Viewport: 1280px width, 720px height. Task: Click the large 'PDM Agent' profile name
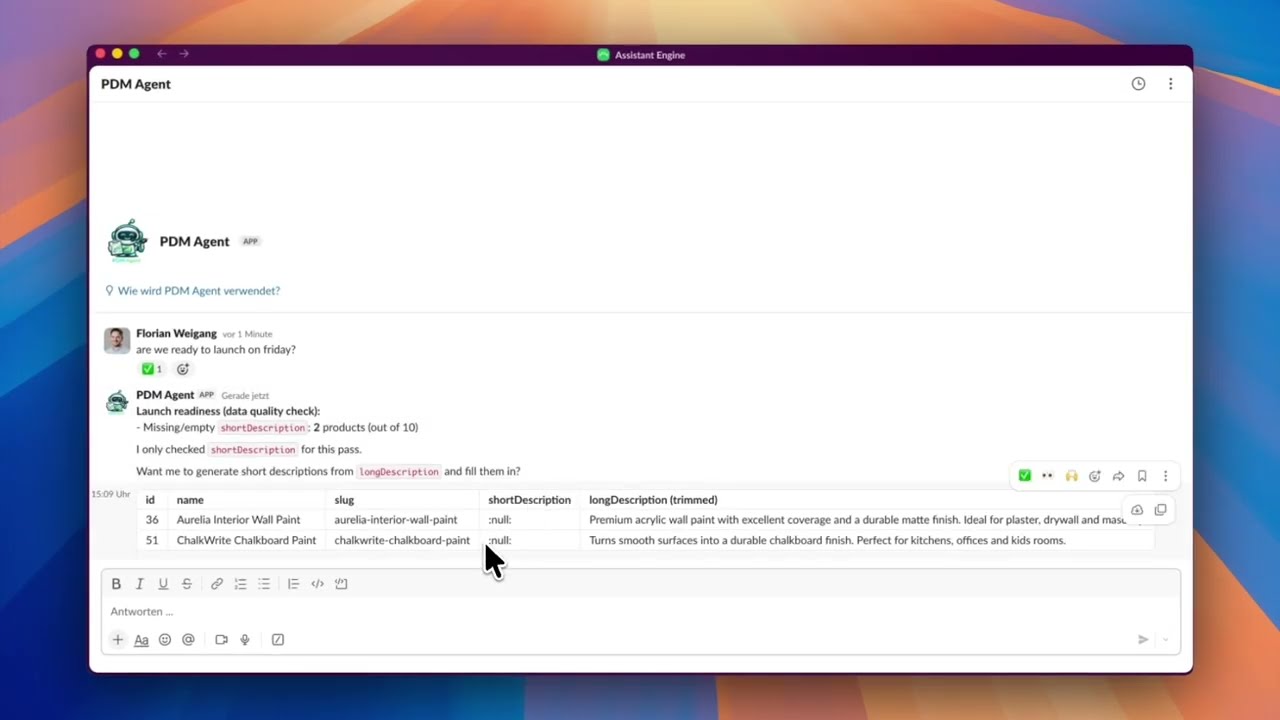[194, 242]
